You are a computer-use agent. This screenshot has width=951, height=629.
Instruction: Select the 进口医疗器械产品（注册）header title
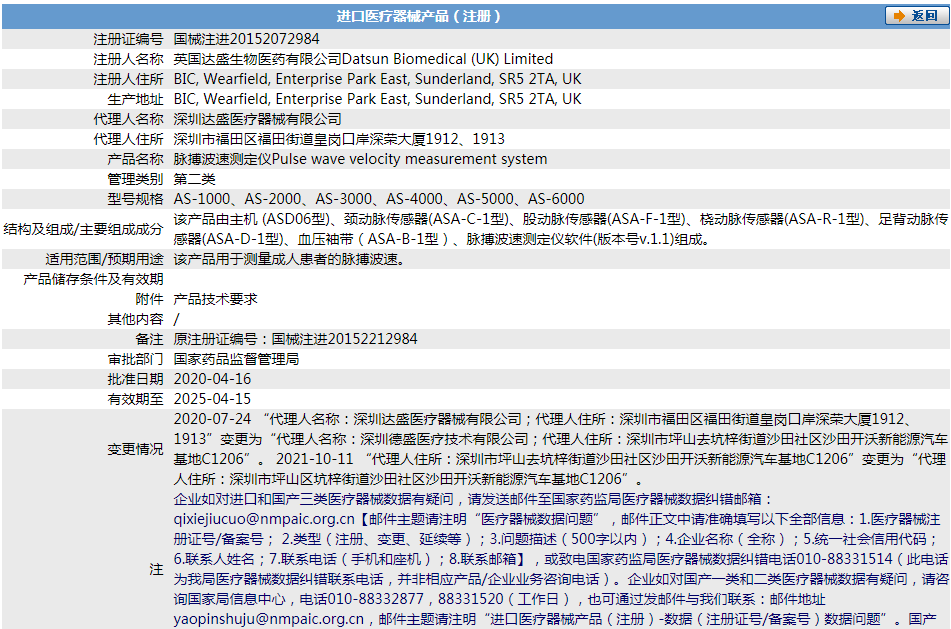[418, 16]
